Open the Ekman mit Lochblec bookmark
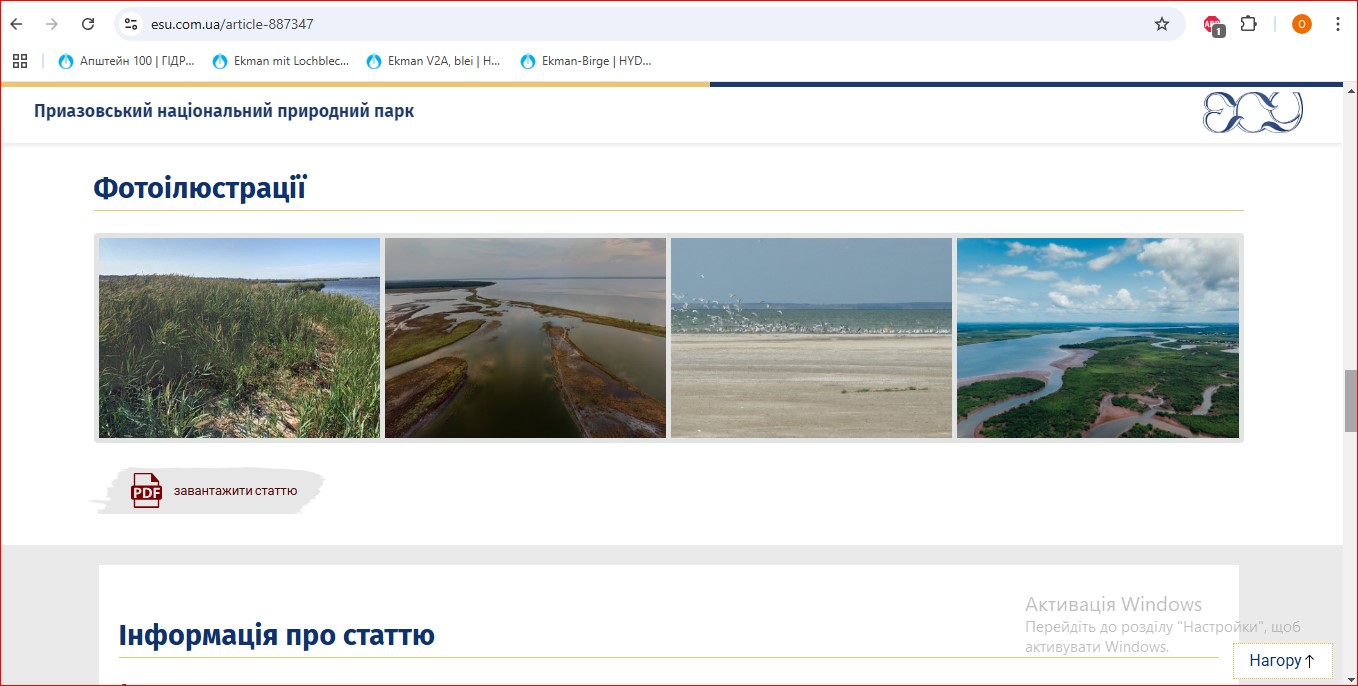Viewport: 1358px width, 686px height. (281, 61)
